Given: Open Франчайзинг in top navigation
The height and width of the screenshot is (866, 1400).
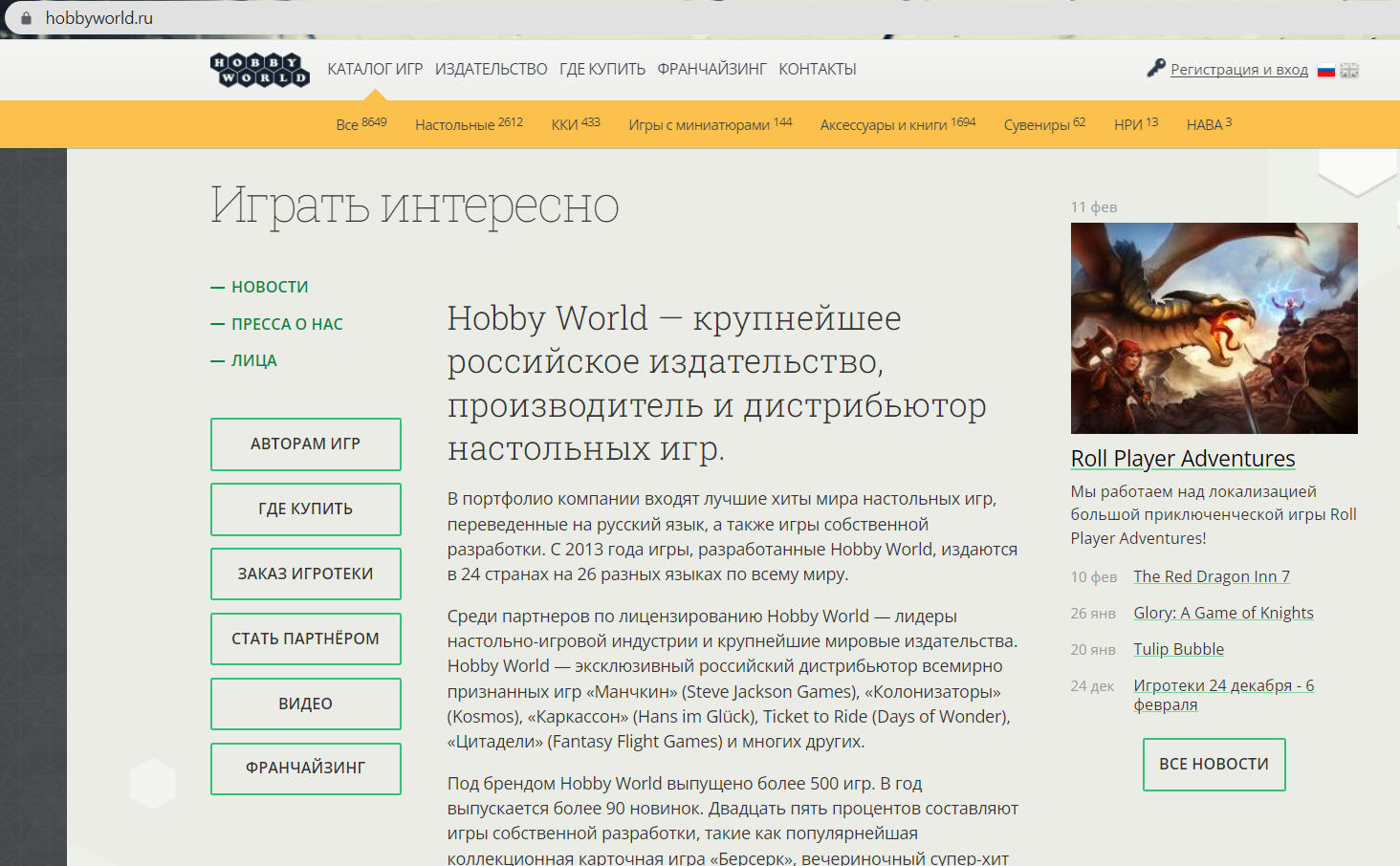Looking at the screenshot, I should [x=711, y=69].
